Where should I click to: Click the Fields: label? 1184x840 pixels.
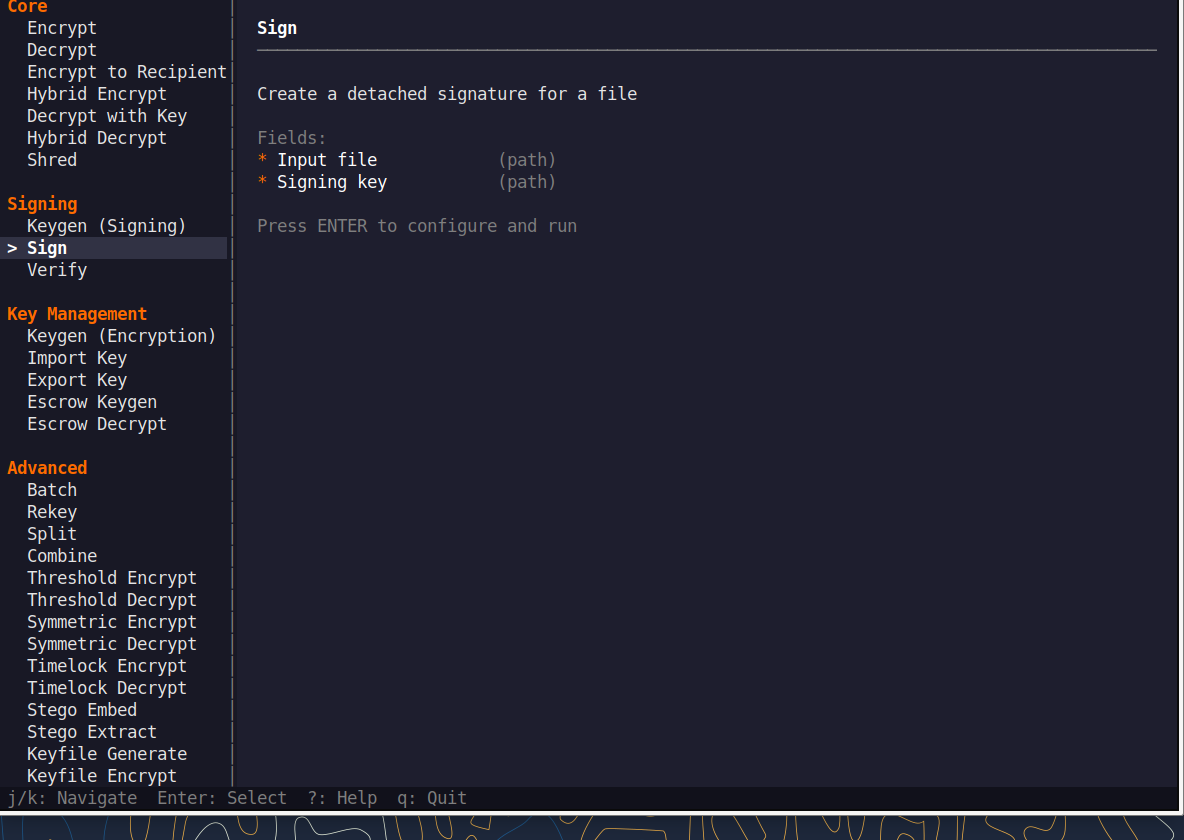[x=291, y=137]
